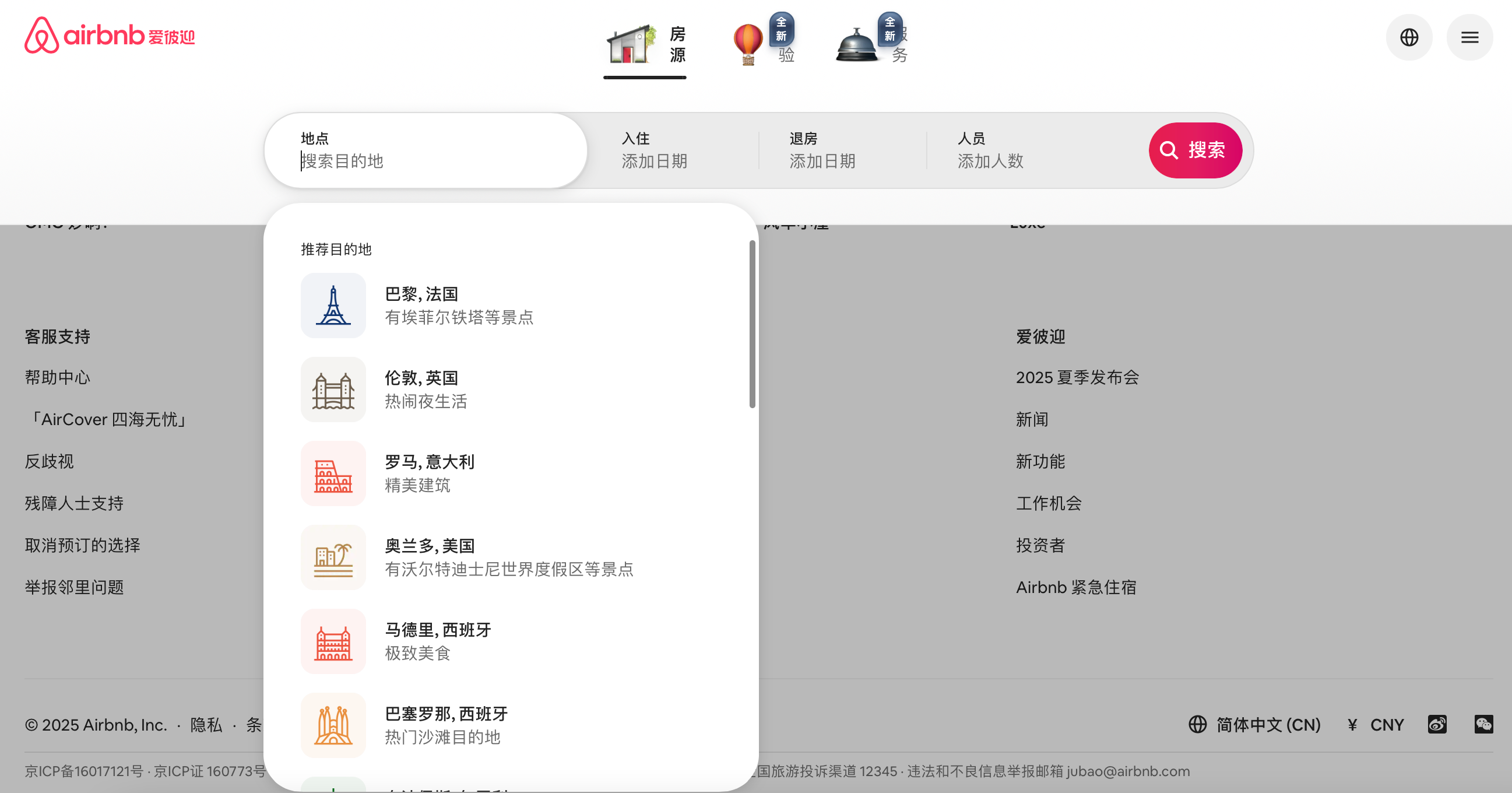The image size is (1512, 793).
Task: Select the Colosseum Rome icon
Action: pos(333,473)
